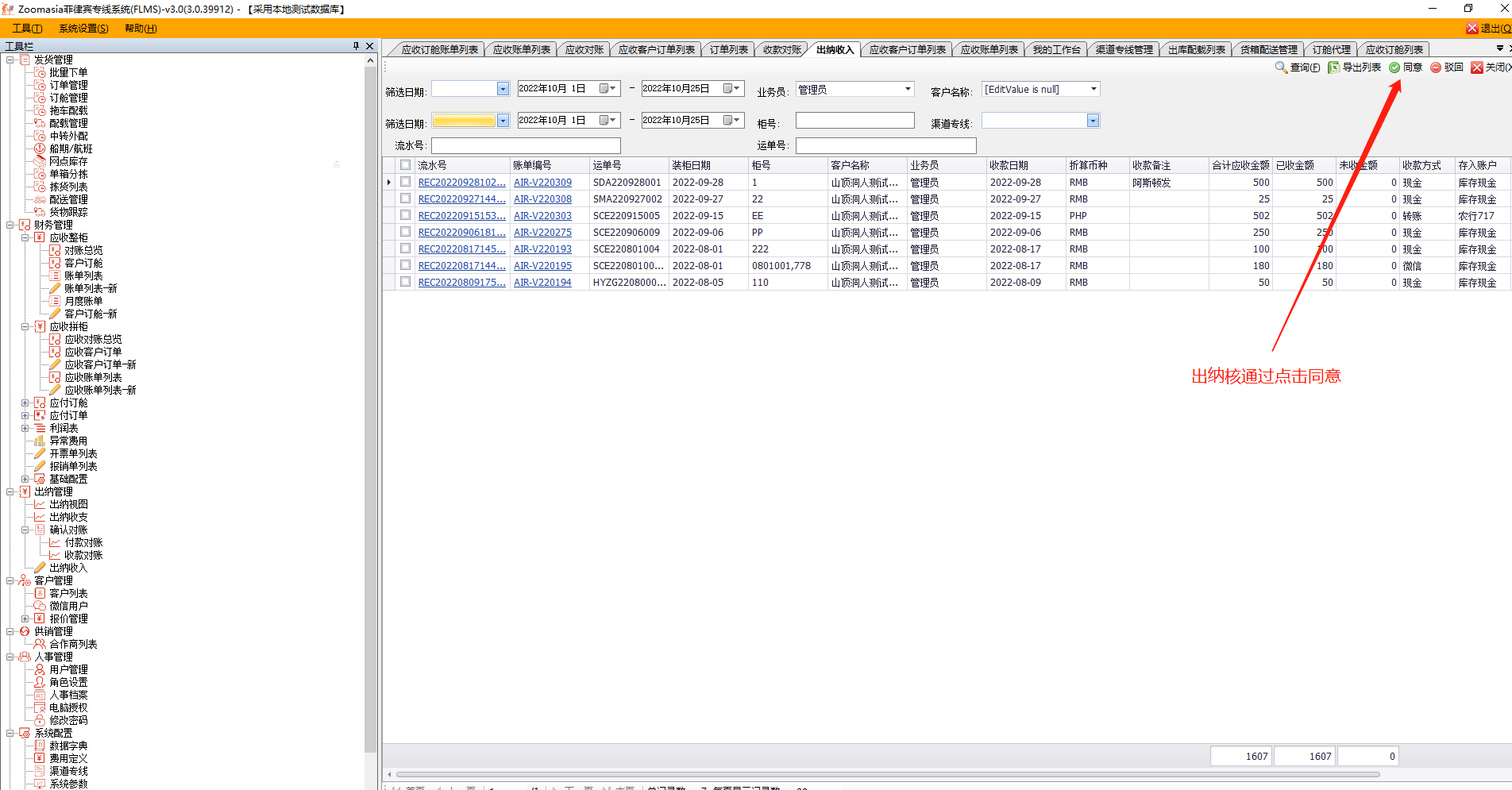Open the 系统设置 menu

(x=83, y=29)
